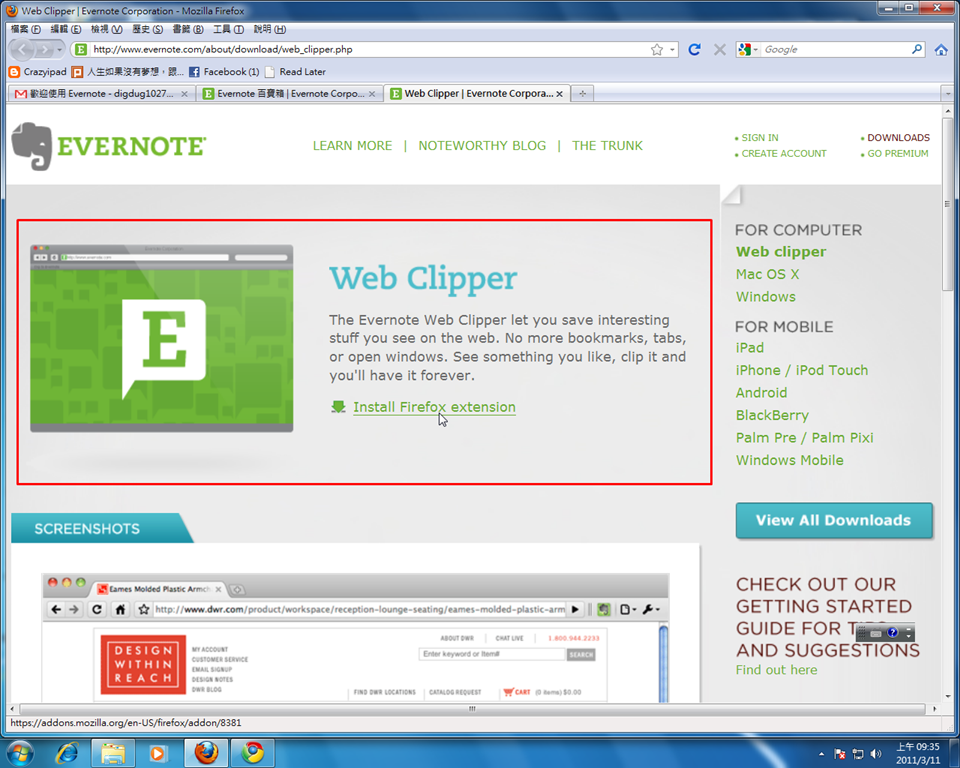The image size is (960, 768).
Task: Select Mac OS X in the sidebar
Action: pyautogui.click(x=767, y=274)
